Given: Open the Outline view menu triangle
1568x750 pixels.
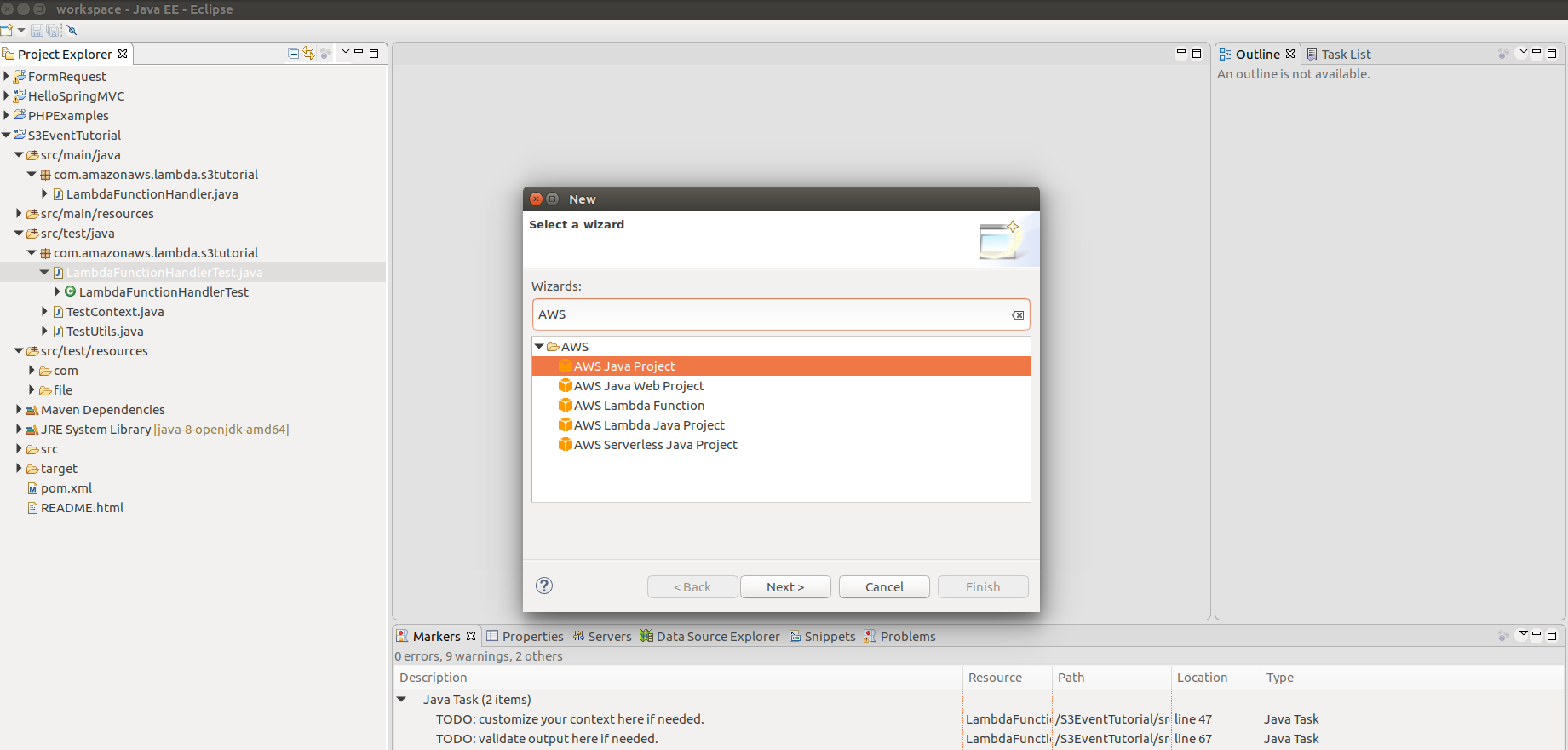Looking at the screenshot, I should coord(1523,52).
